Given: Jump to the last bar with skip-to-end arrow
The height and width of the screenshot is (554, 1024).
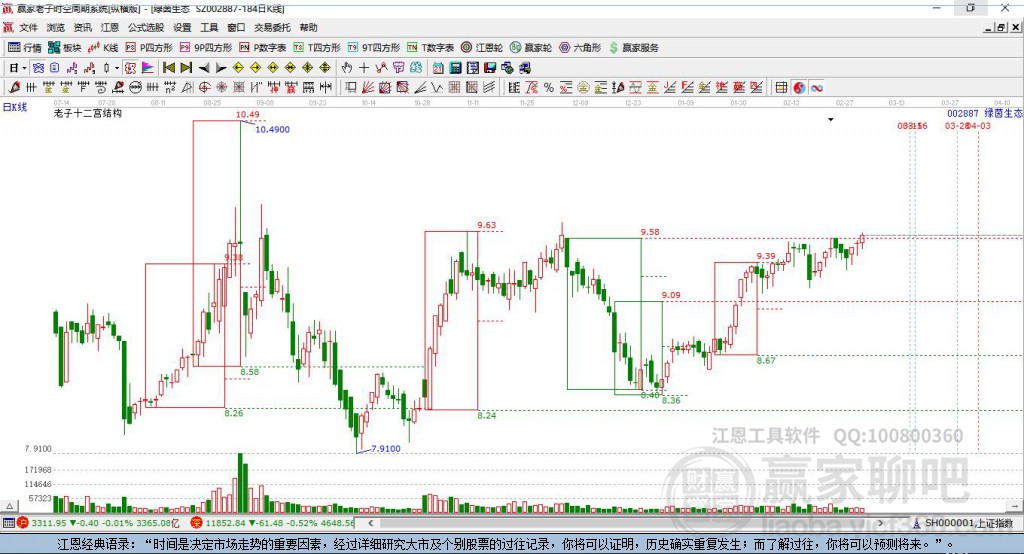Looking at the screenshot, I should pyautogui.click(x=186, y=68).
